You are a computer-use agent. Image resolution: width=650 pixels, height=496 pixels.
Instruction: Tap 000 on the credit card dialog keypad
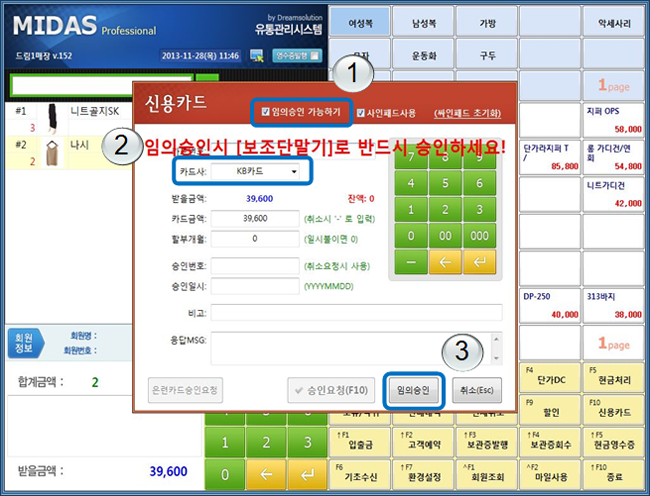point(479,235)
